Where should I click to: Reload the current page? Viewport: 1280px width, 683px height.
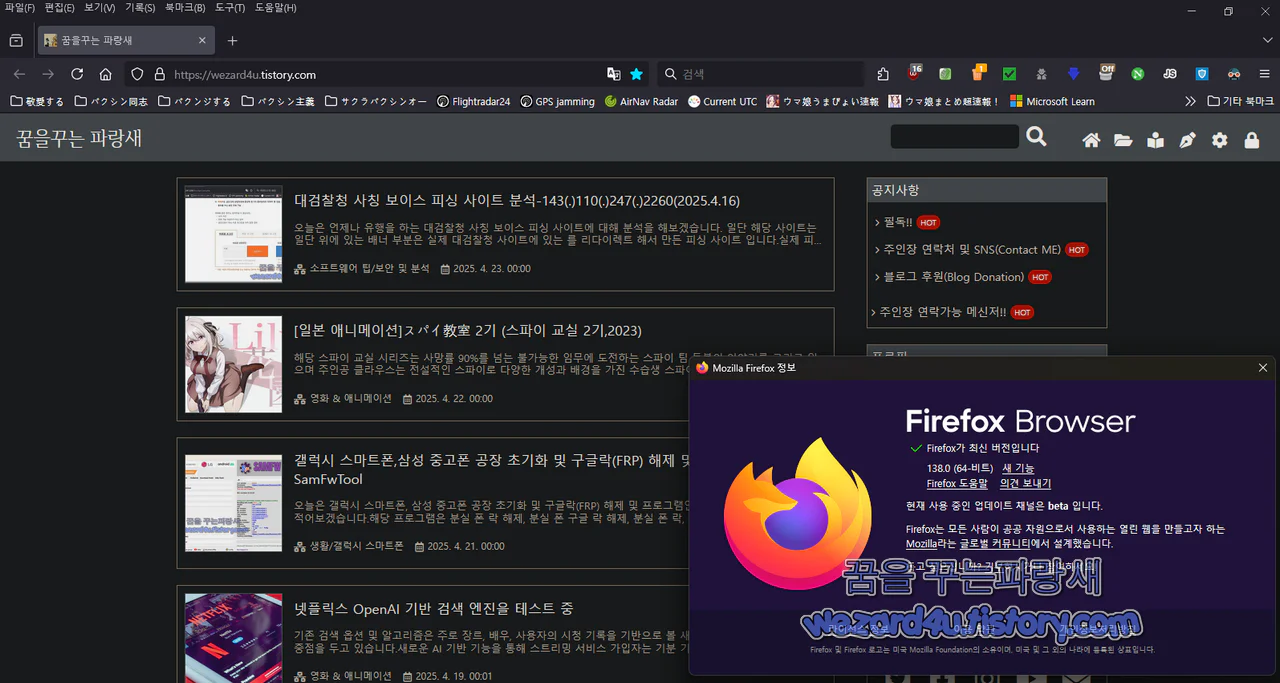coord(77,74)
